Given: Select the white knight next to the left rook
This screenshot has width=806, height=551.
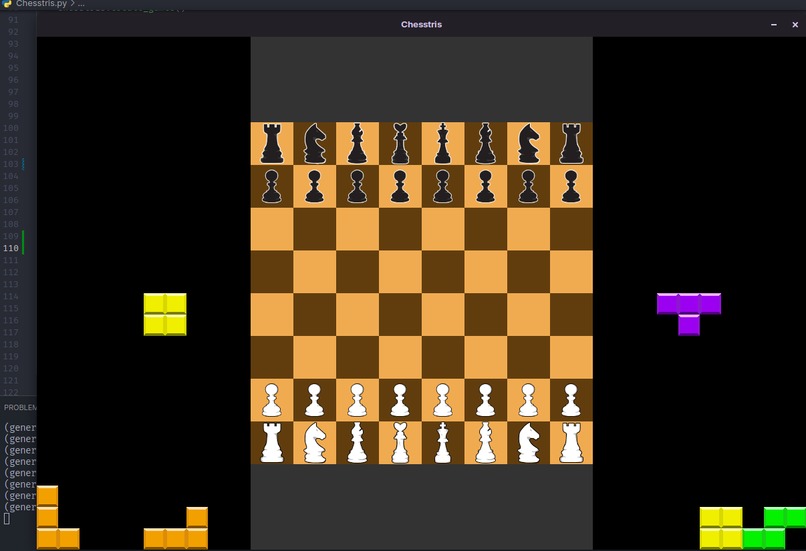Looking at the screenshot, I should coord(315,443).
